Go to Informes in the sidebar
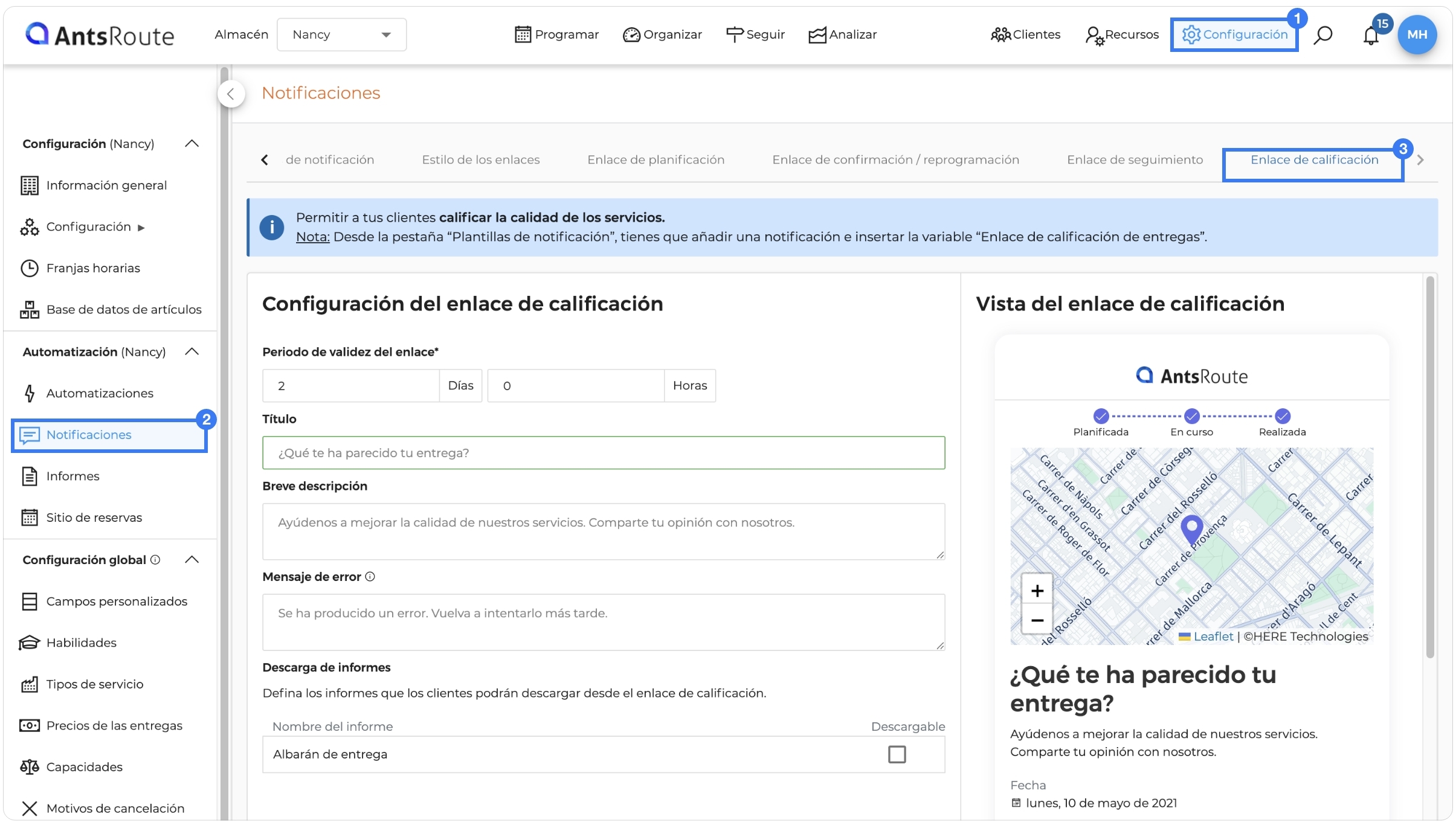1456x828 pixels. [73, 476]
